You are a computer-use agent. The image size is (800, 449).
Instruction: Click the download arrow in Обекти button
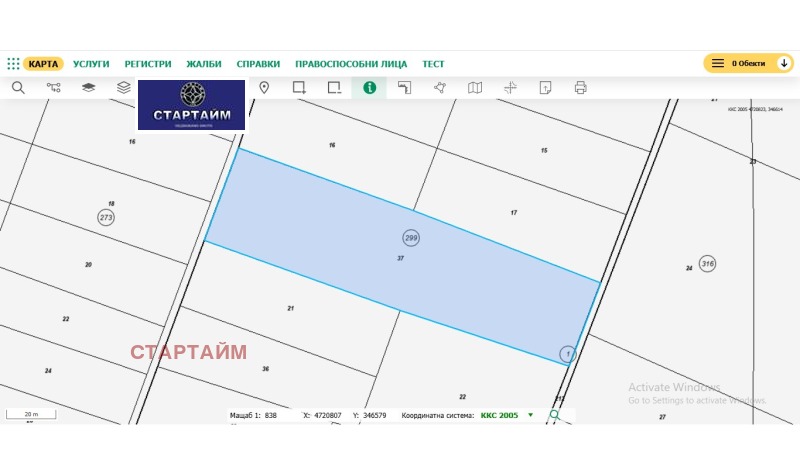click(784, 63)
